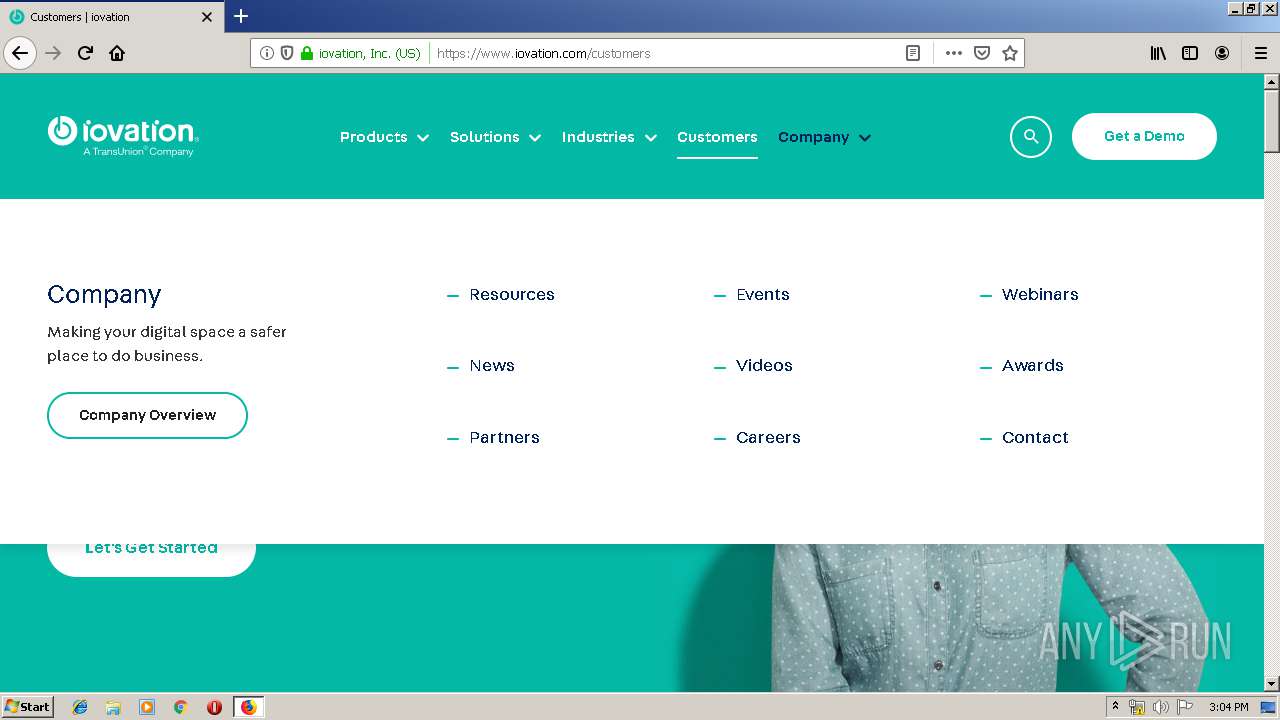The image size is (1280, 720).
Task: Go to the Firefox home page
Action: 117,53
